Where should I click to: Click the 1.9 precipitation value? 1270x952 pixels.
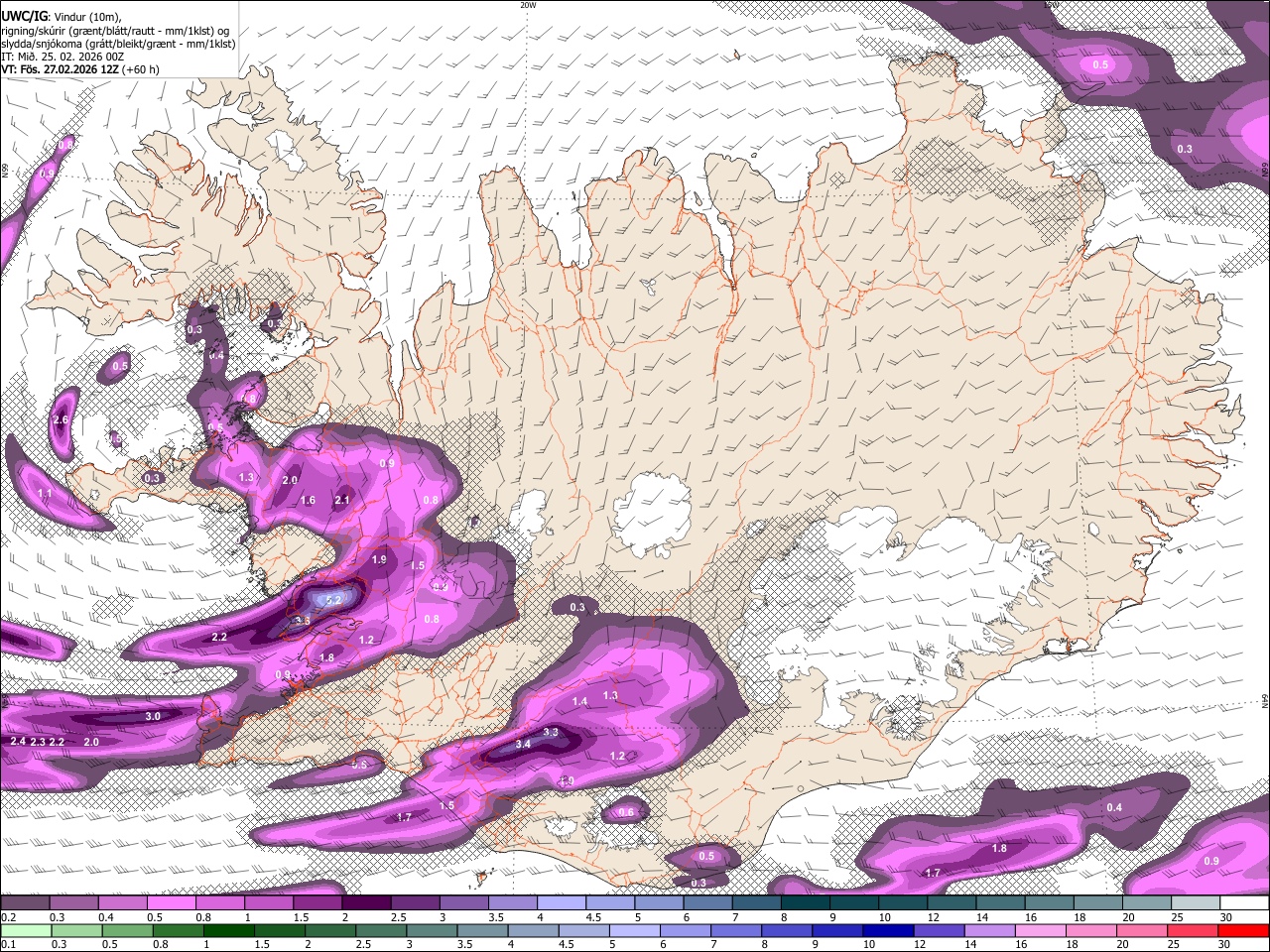[x=379, y=559]
